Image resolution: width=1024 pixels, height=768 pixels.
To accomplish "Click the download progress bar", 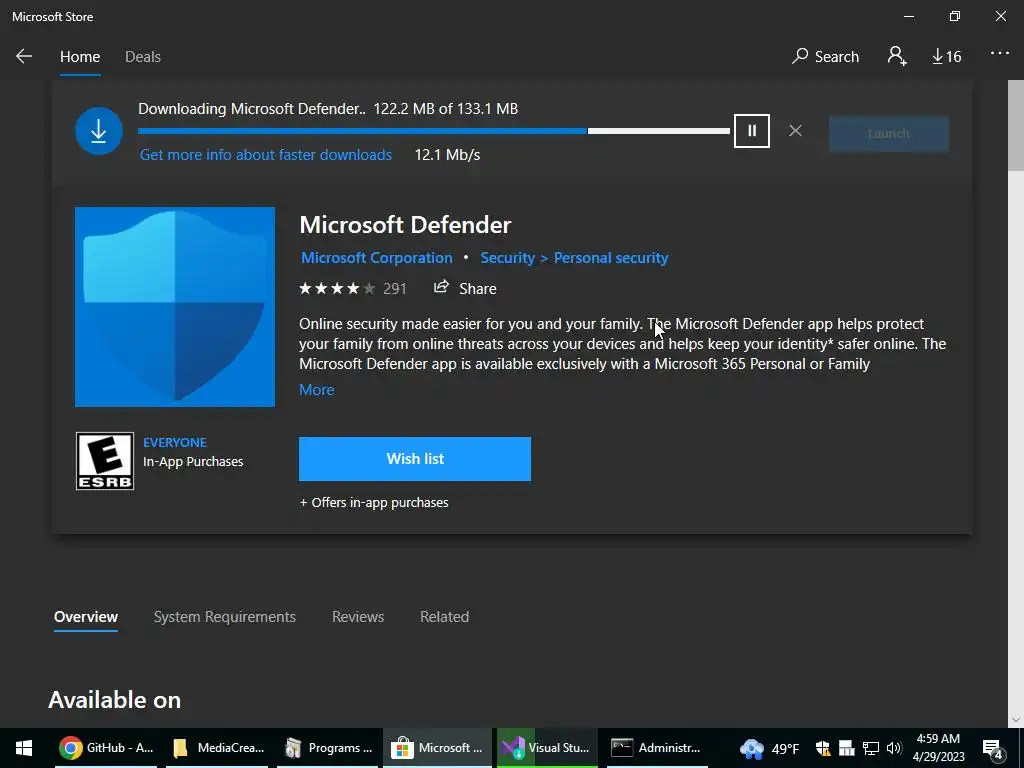I will pos(434,131).
